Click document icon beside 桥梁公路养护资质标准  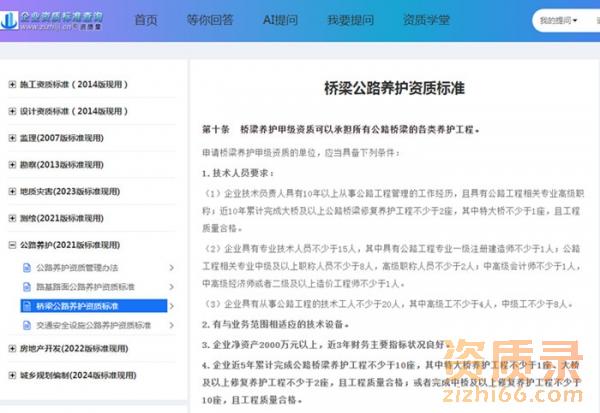pyautogui.click(x=26, y=306)
